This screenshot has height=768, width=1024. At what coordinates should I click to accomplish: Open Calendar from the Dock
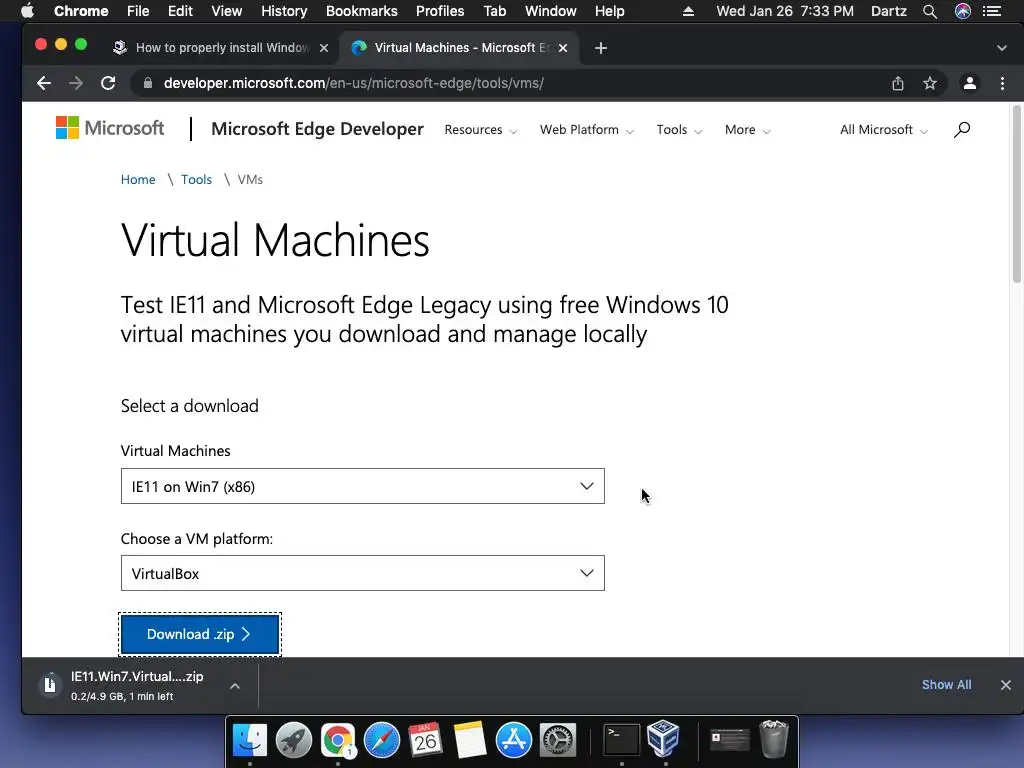point(426,740)
